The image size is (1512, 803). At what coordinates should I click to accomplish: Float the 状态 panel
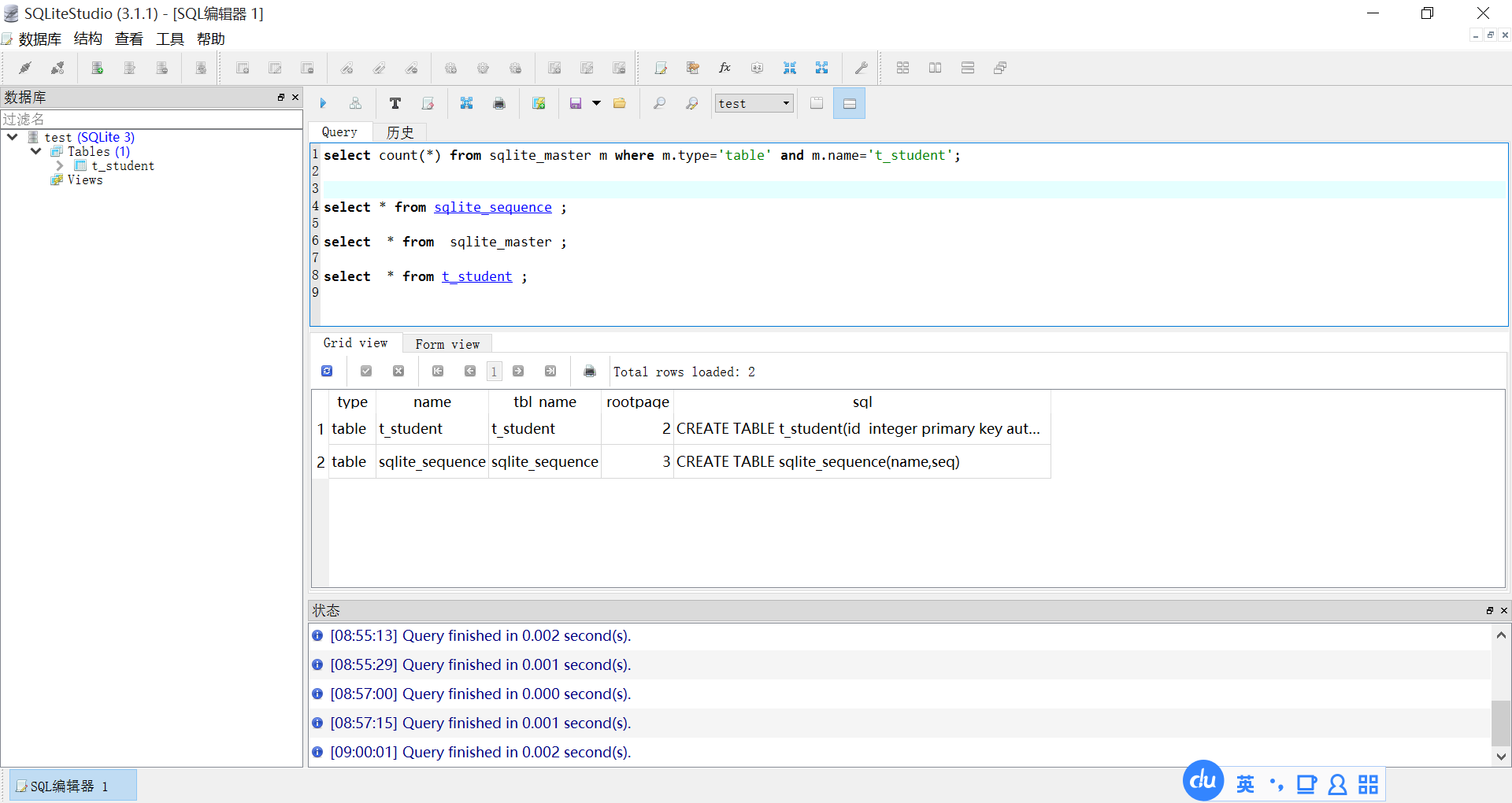(x=1489, y=610)
